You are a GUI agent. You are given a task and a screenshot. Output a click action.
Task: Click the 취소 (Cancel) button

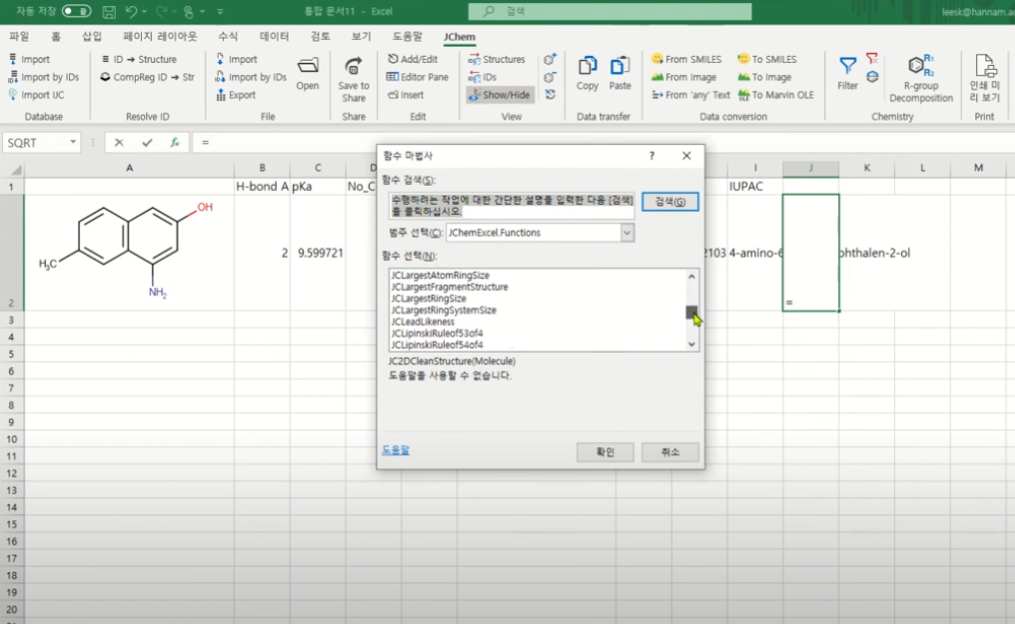(670, 452)
